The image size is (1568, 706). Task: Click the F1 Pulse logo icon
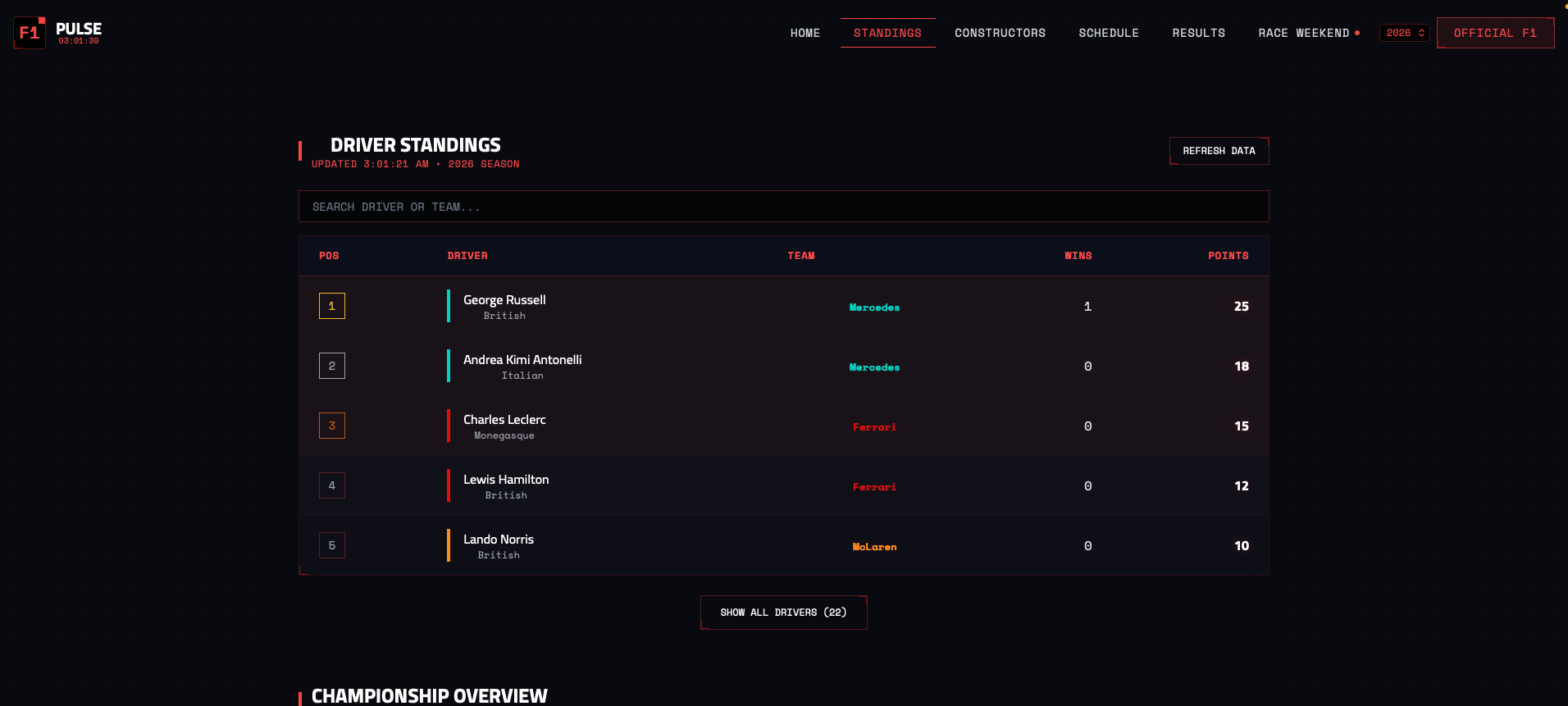[x=30, y=33]
